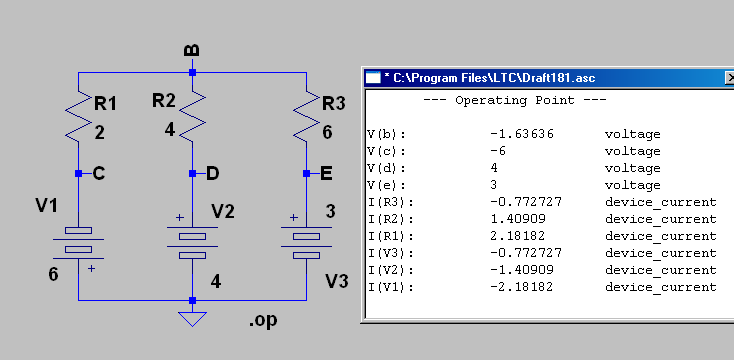This screenshot has width=734, height=360.
Task: Select the .op SPICE directive
Action: click(264, 320)
